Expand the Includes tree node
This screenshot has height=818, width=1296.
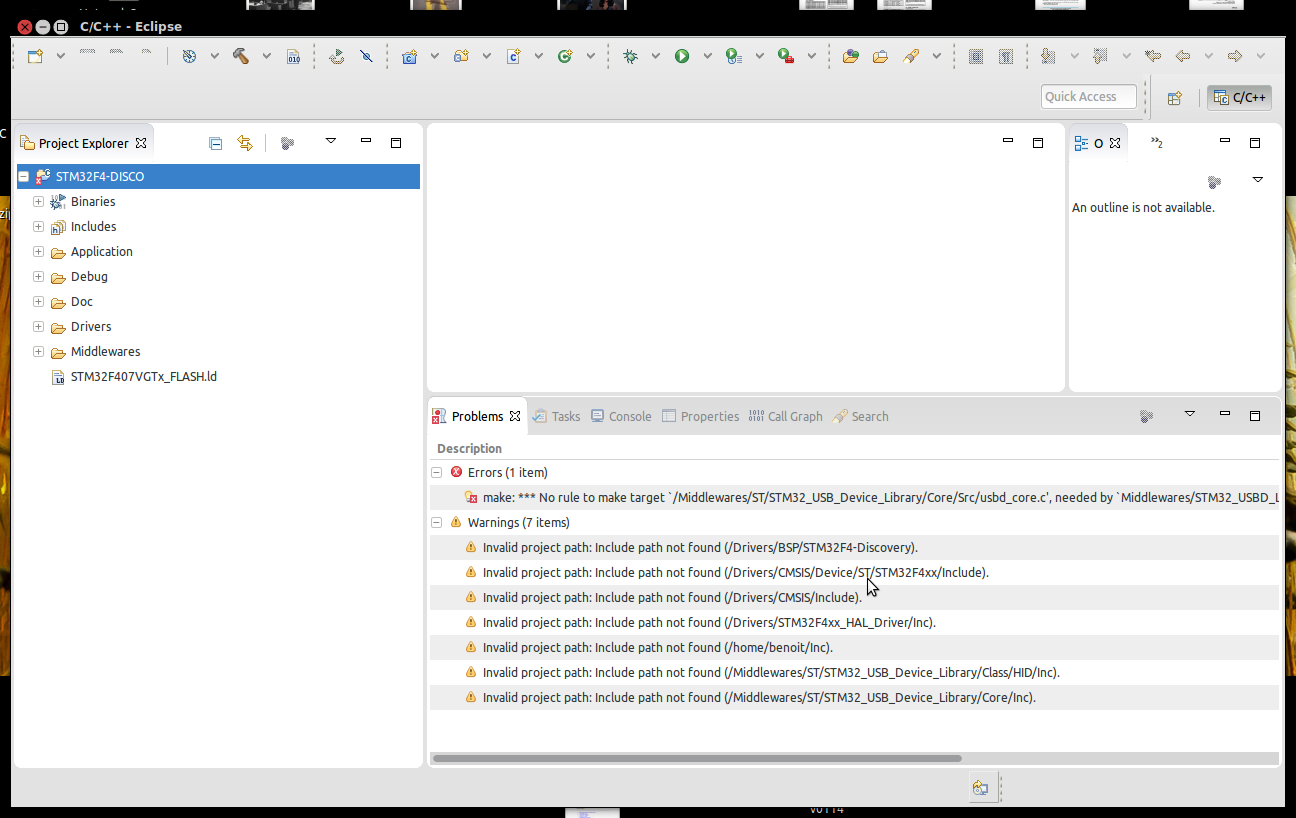[x=38, y=226]
